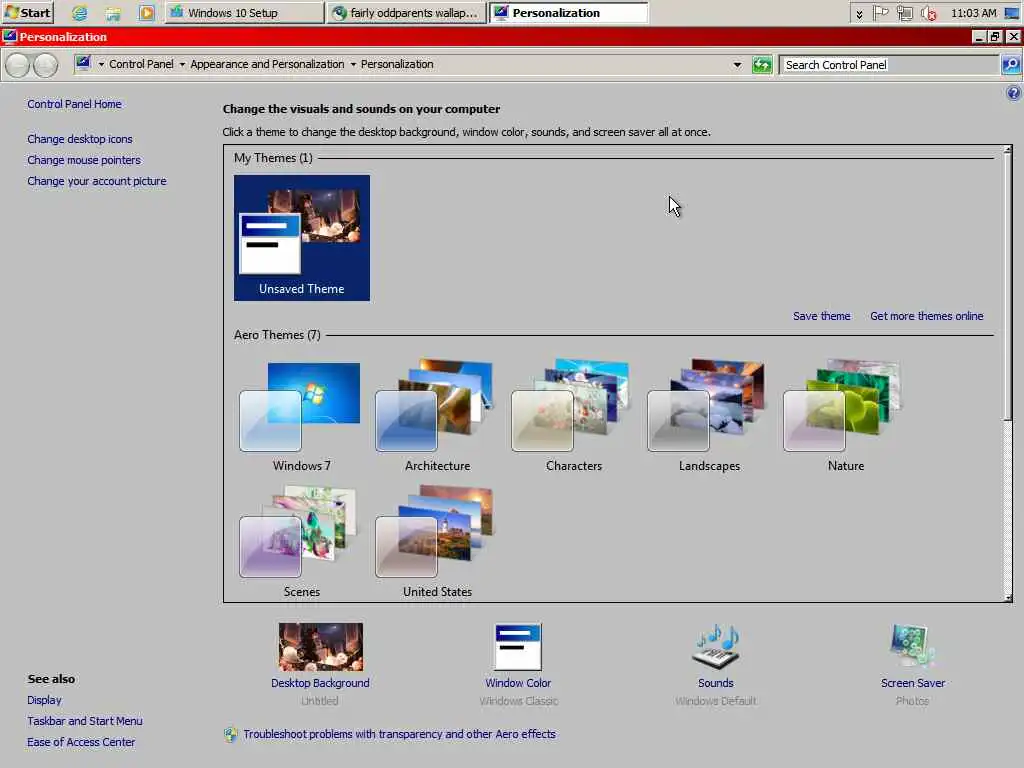The height and width of the screenshot is (768, 1024).
Task: Open the Screen Saver settings icon
Action: coord(912,645)
